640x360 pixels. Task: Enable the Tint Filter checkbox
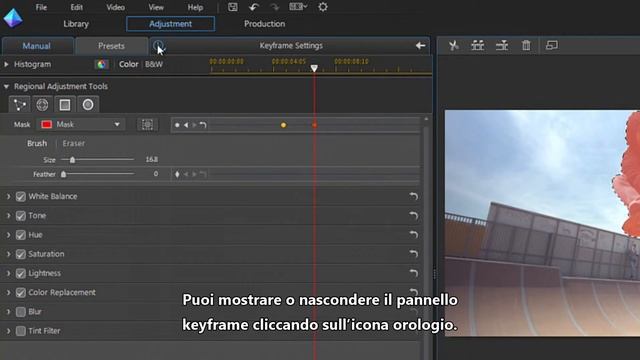point(20,331)
